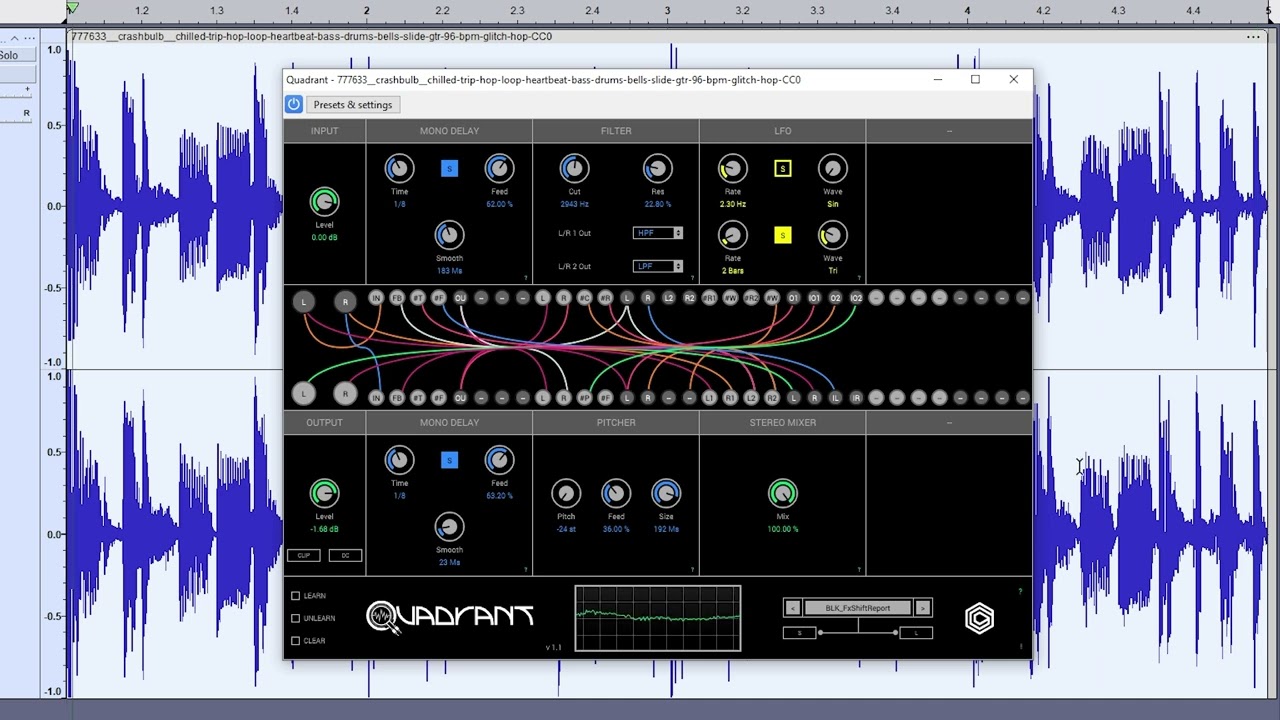
Task: Click the hexagon company logo icon
Action: pos(979,619)
